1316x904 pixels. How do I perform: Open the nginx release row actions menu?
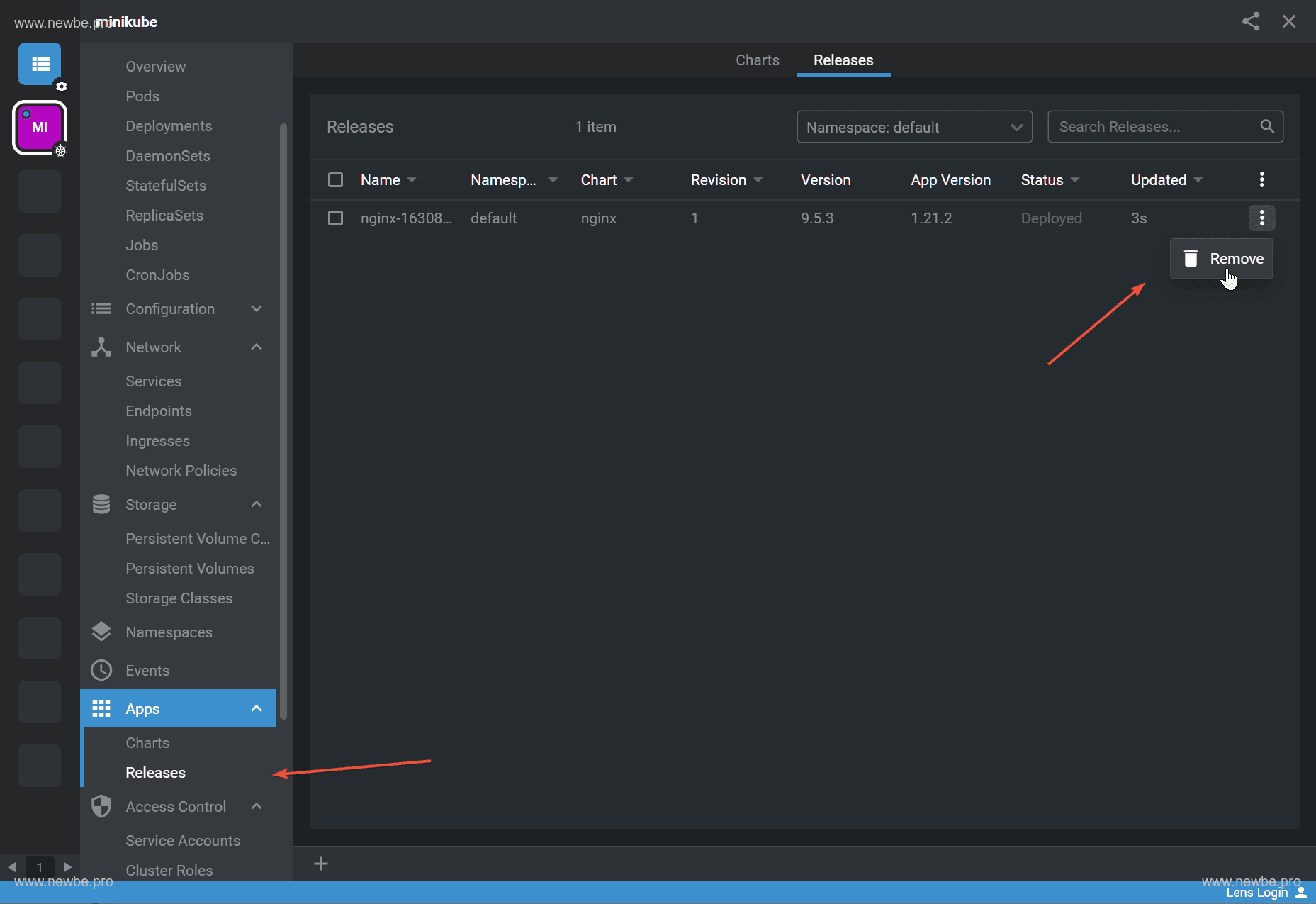1261,218
